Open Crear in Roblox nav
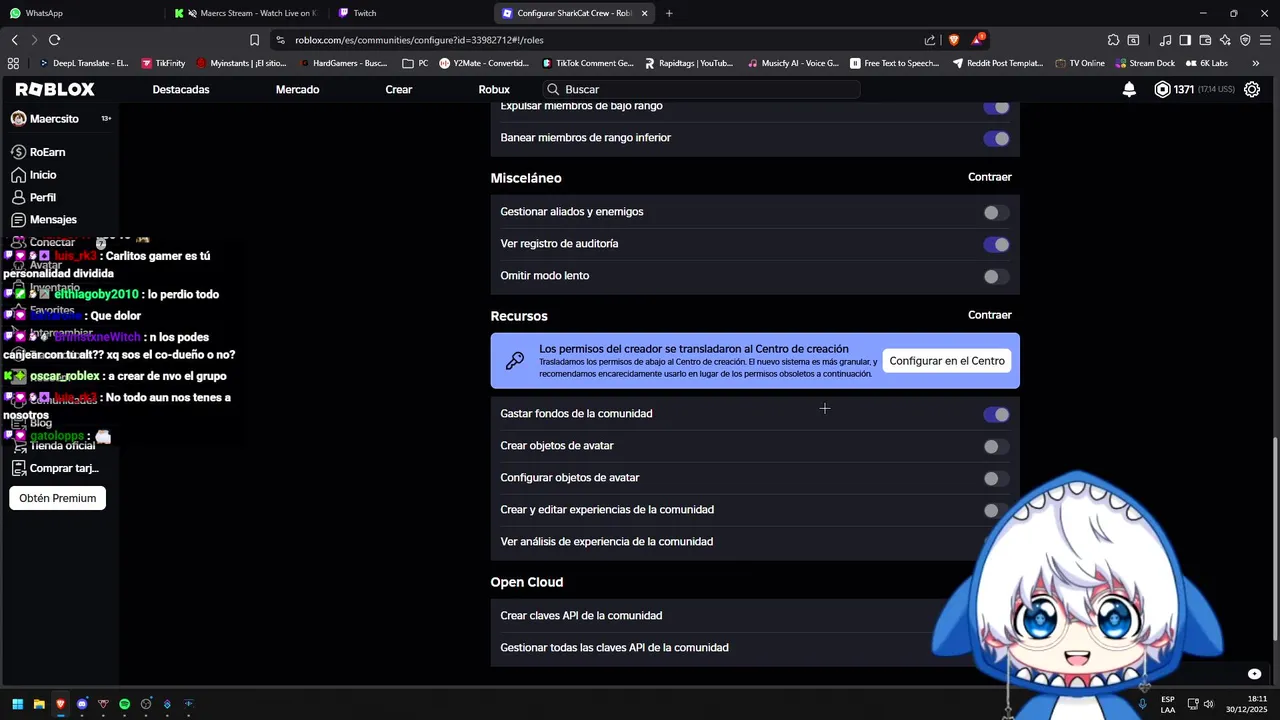Screen dimensions: 1280x720 tap(399, 89)
